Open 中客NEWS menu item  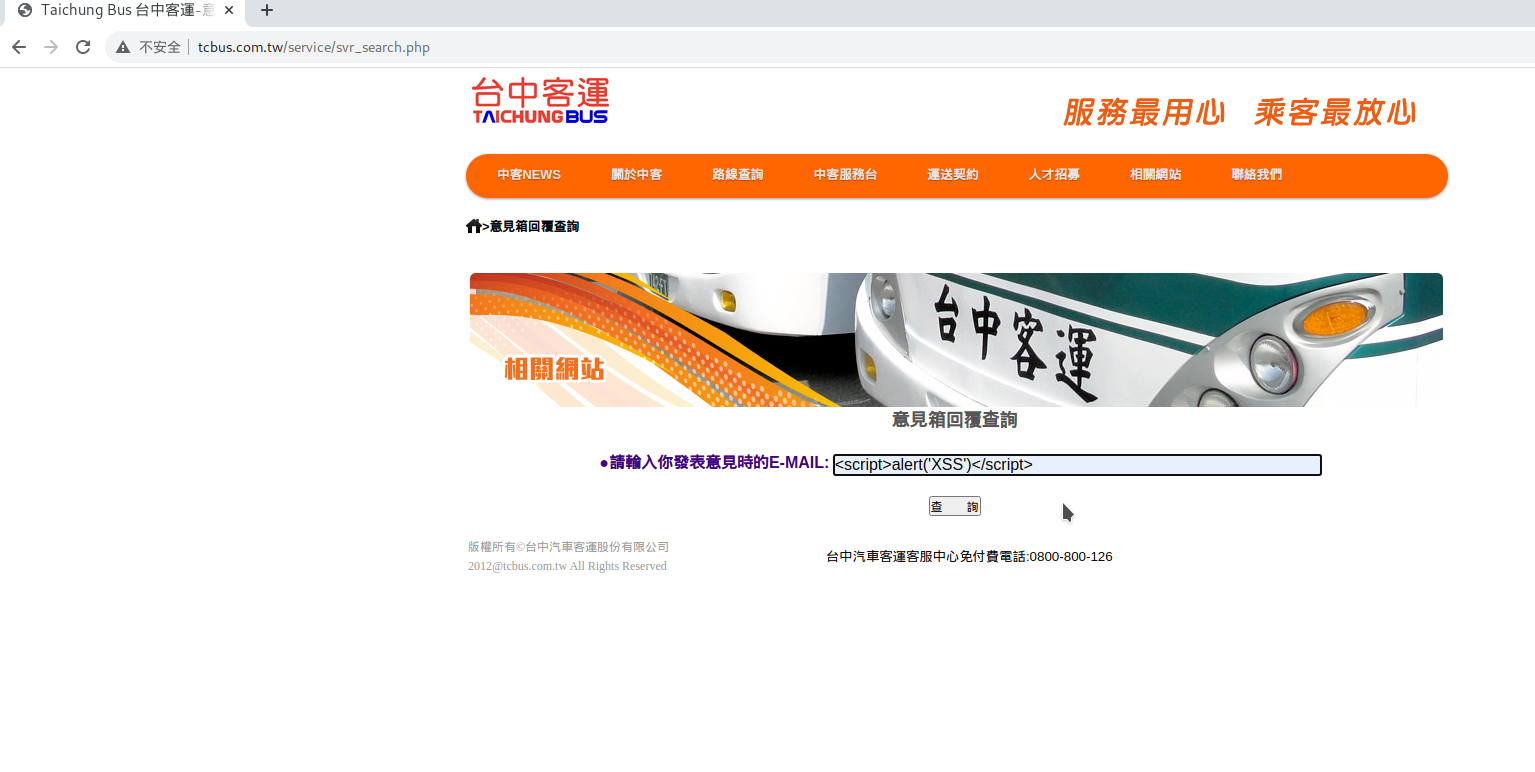coord(529,175)
